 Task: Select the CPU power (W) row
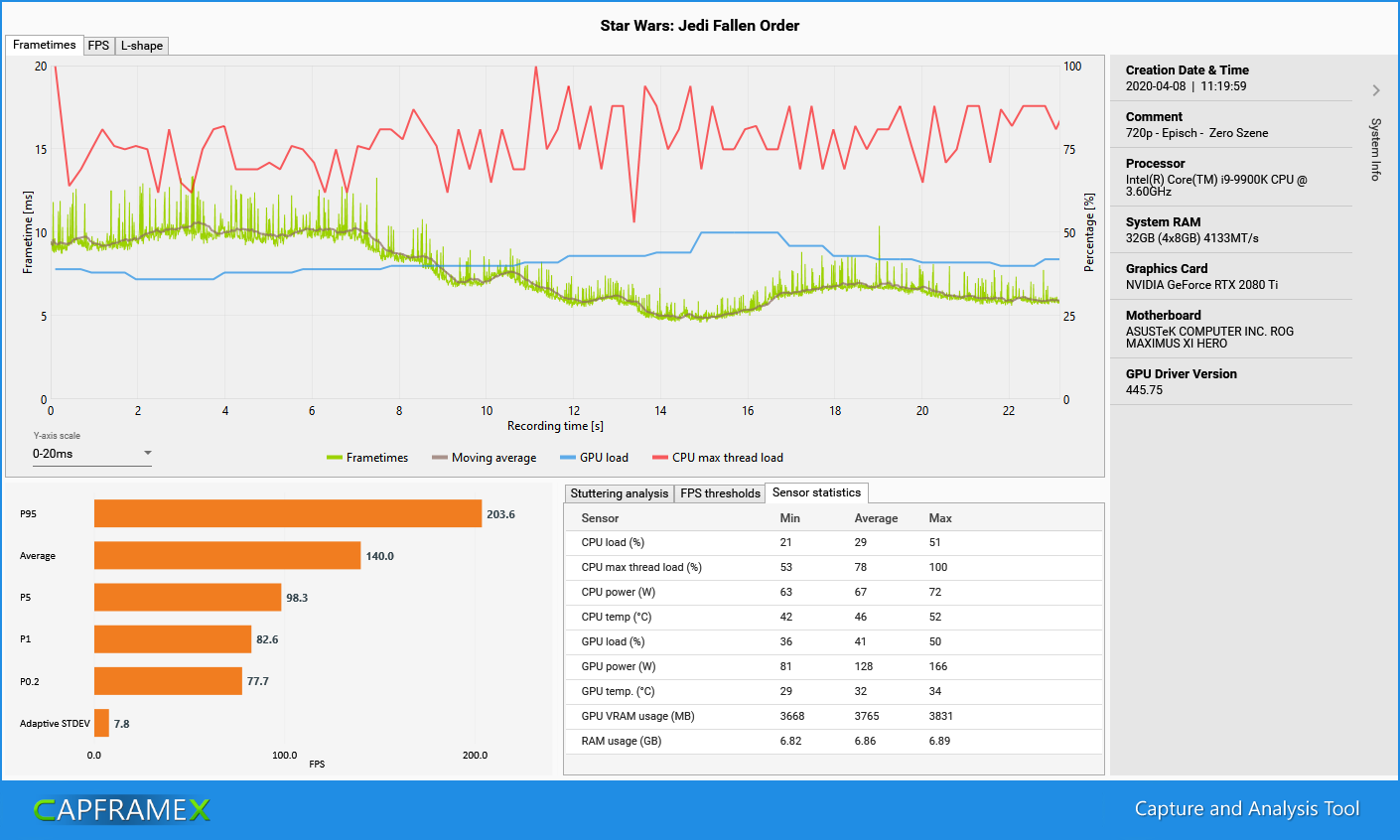coord(833,593)
